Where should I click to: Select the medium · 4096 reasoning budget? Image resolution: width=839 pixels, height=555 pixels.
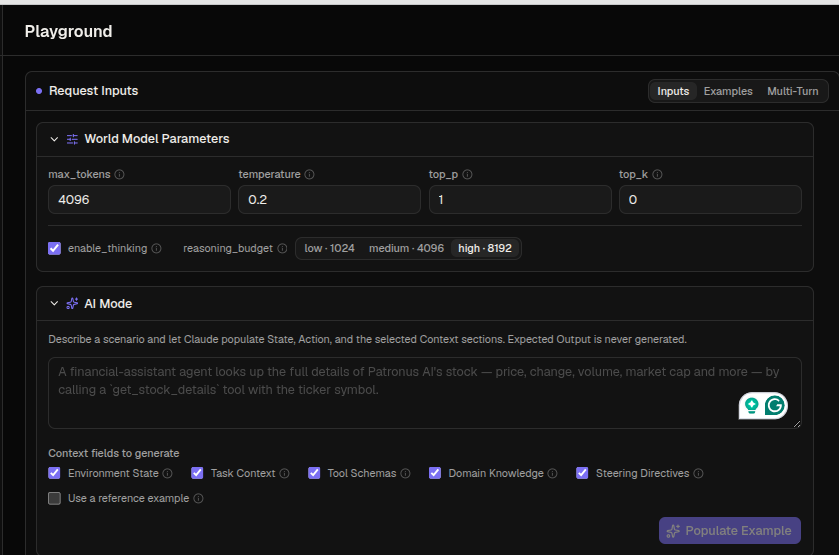pos(406,248)
